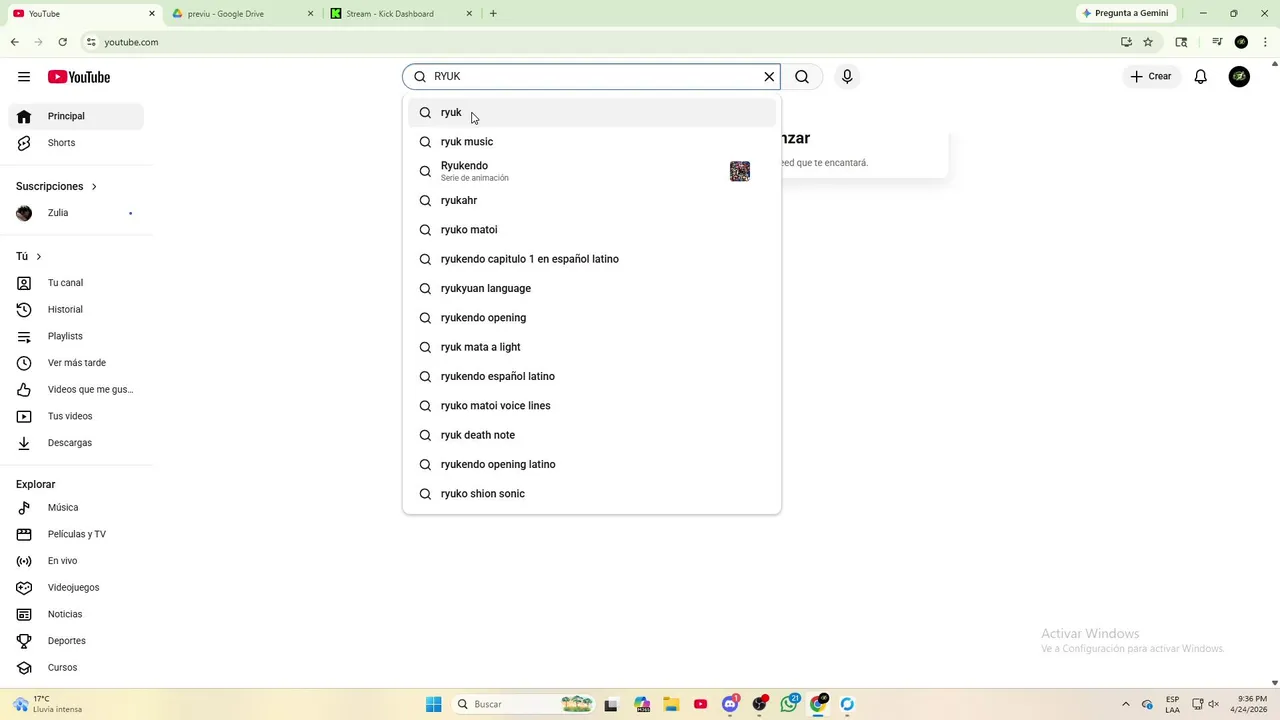Select the 'ryuk music' suggestion
This screenshot has height=720, width=1280.
pyautogui.click(x=592, y=142)
